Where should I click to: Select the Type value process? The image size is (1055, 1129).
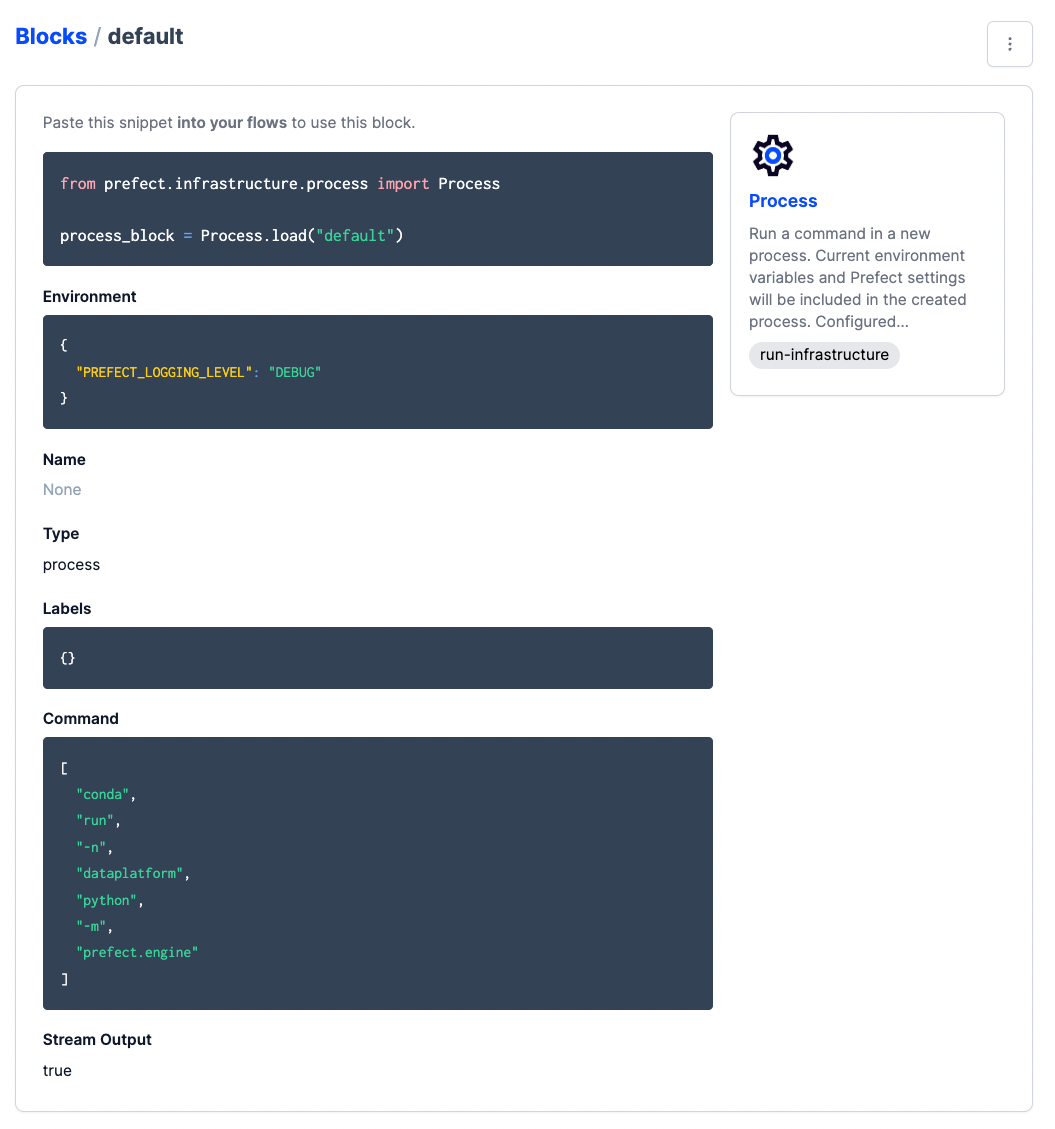click(x=71, y=564)
